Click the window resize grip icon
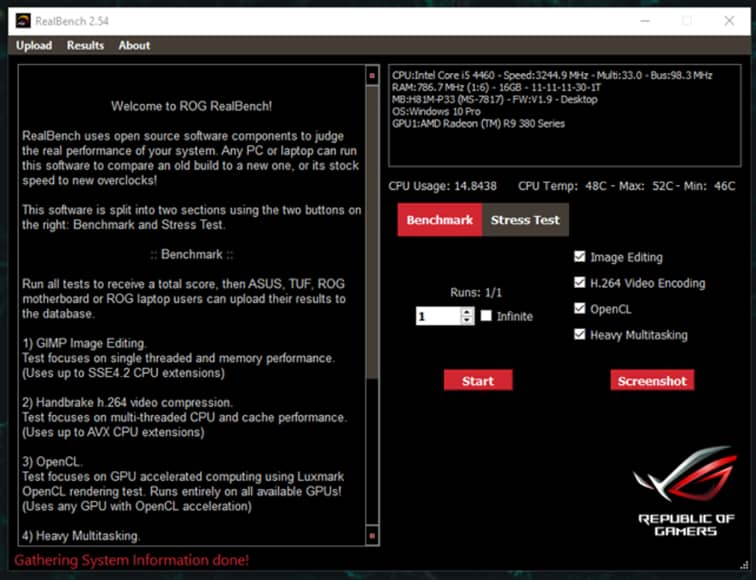The width and height of the screenshot is (756, 580). tap(744, 565)
